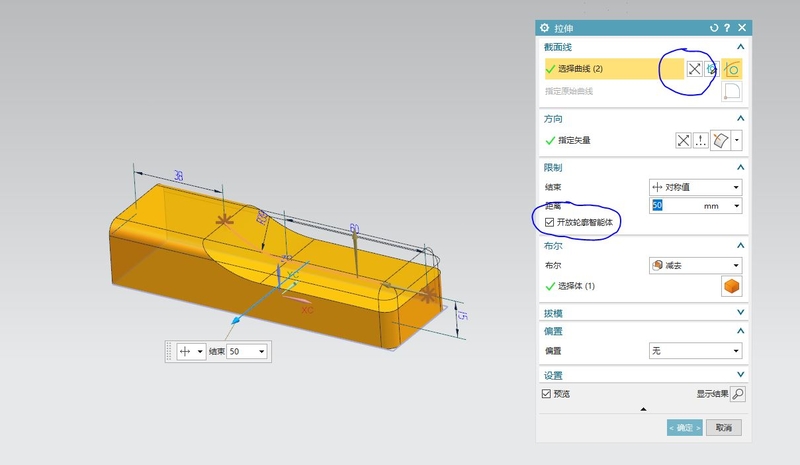The height and width of the screenshot is (465, 800).
Task: Click the second icon next to 选择曲线
Action: 712,69
